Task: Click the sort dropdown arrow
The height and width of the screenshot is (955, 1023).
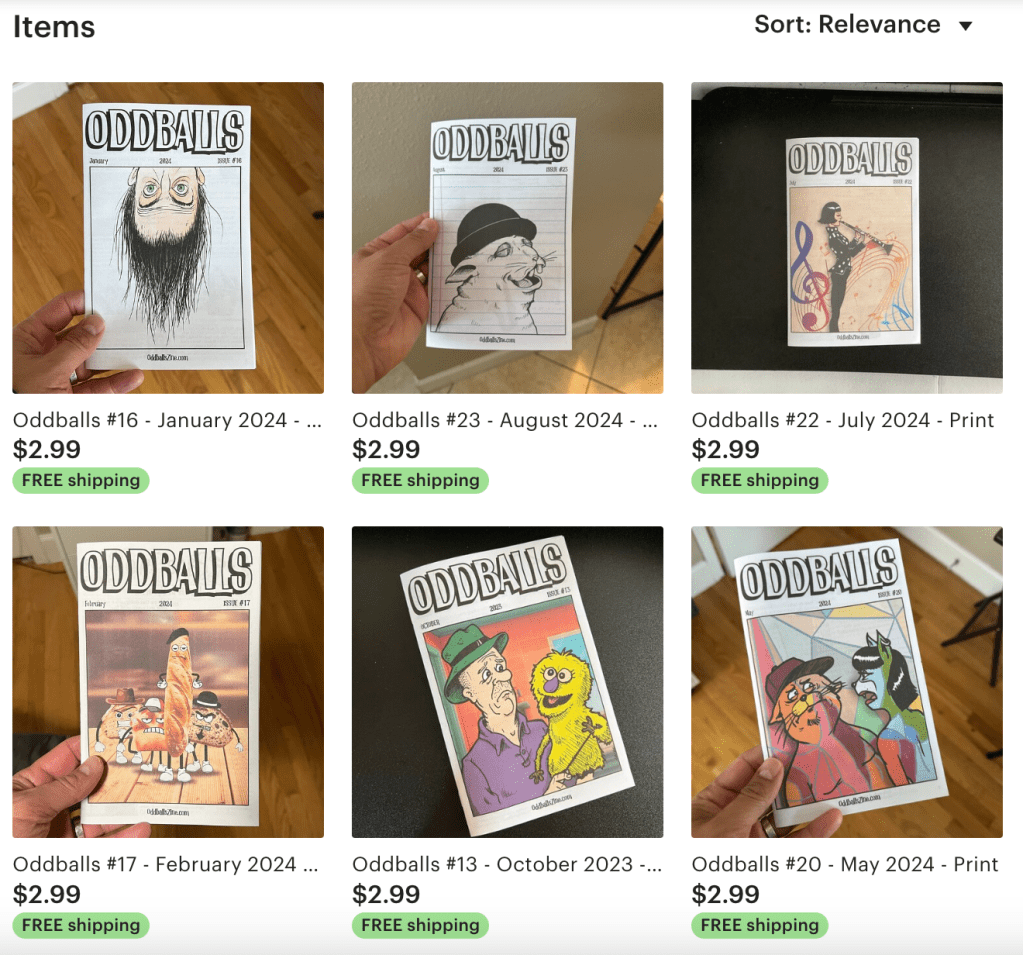Action: click(x=966, y=26)
